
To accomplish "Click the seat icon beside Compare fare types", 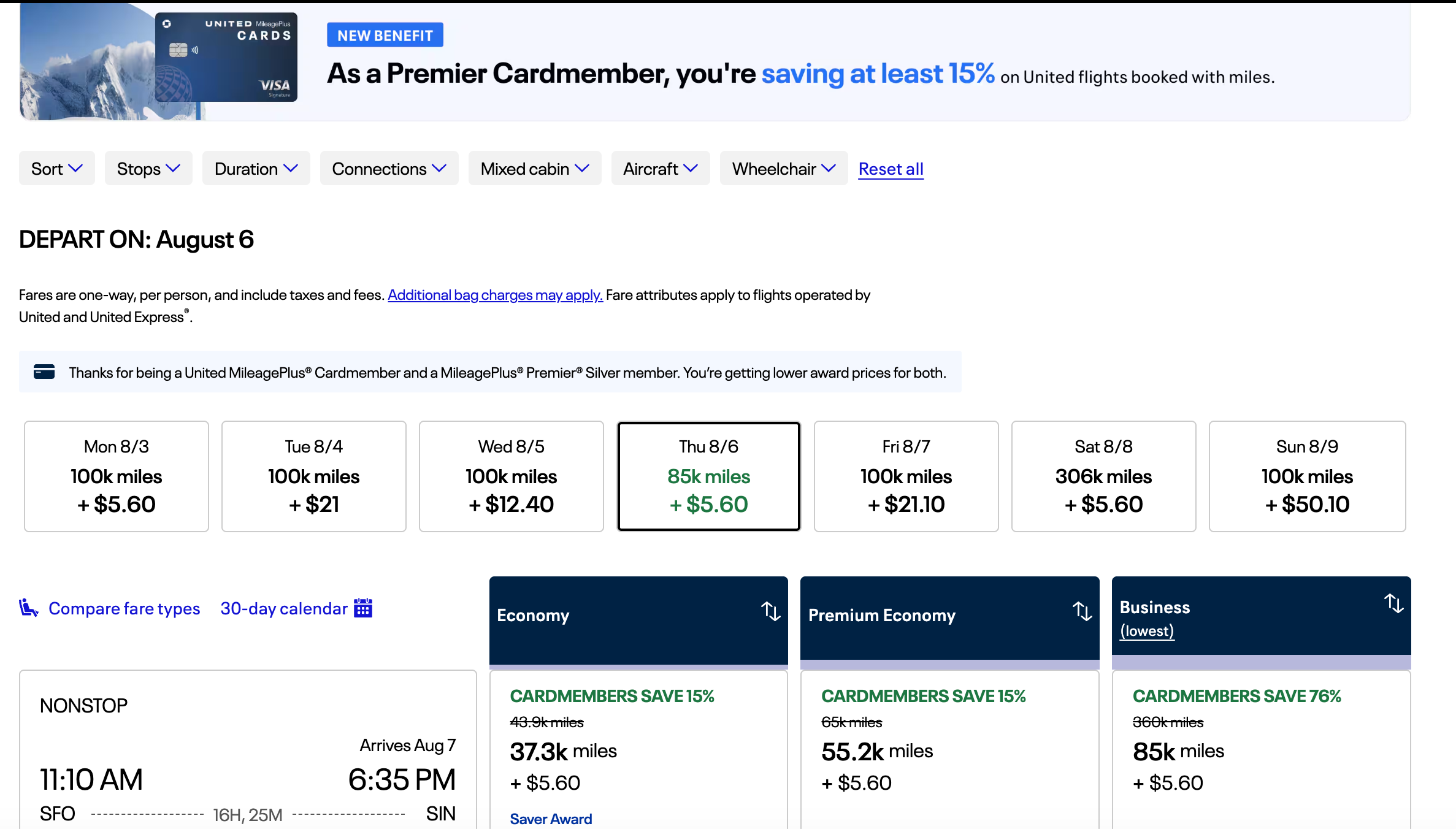I will click(x=28, y=608).
